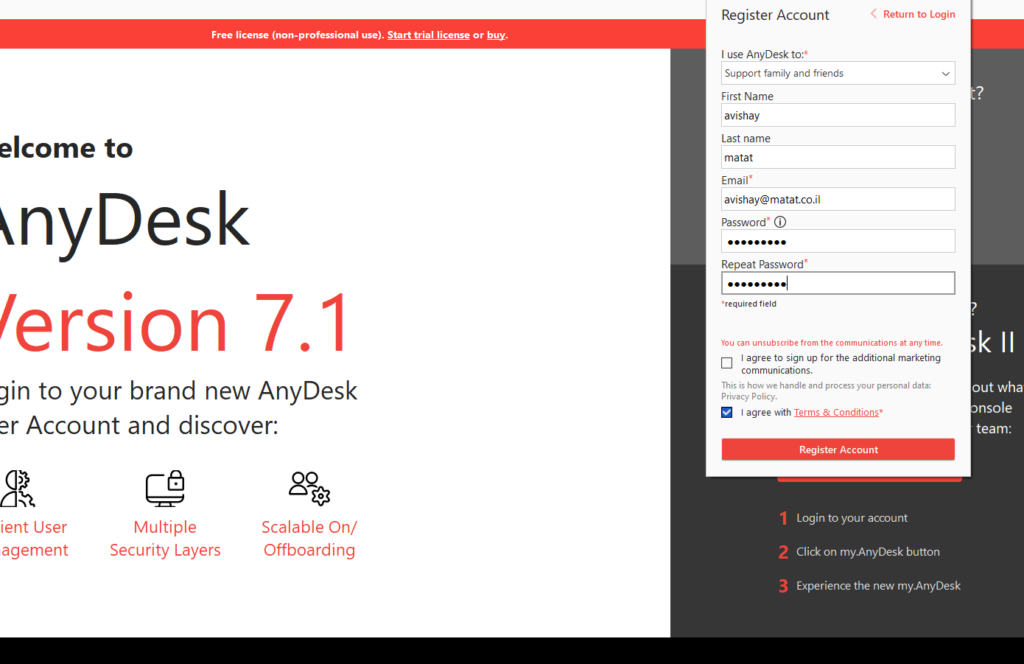Expand the Support family and friends selector
The image size is (1024, 664).
838,73
